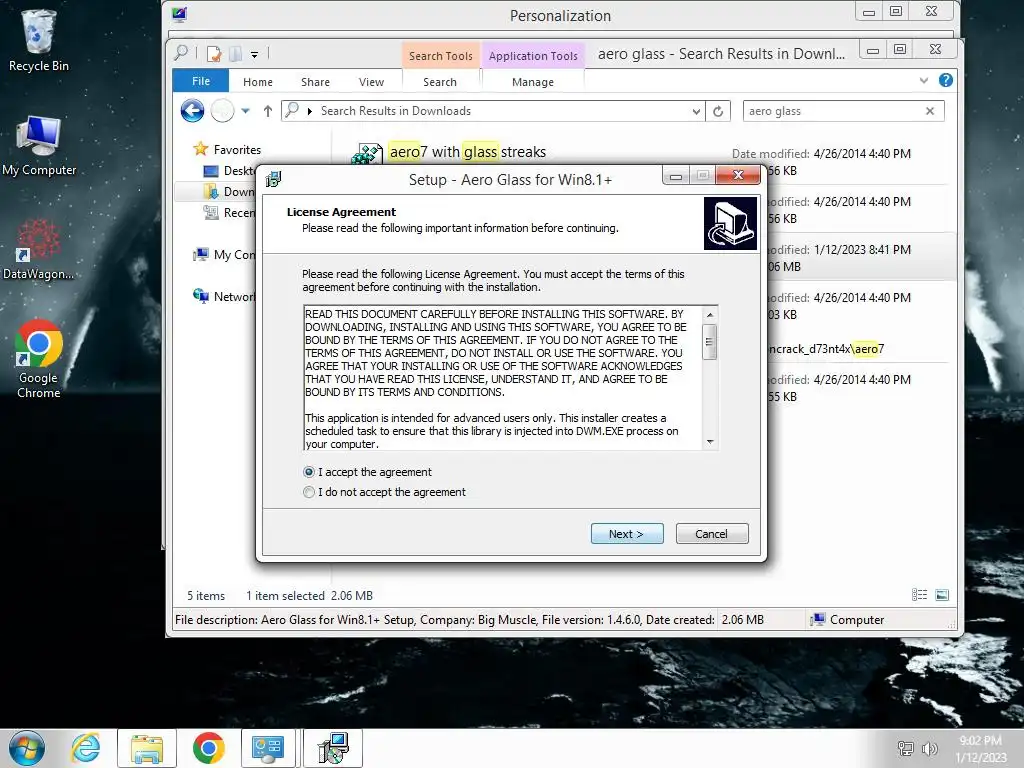Launch Google Chrome from the desktop
This screenshot has height=768, width=1024.
pyautogui.click(x=39, y=359)
